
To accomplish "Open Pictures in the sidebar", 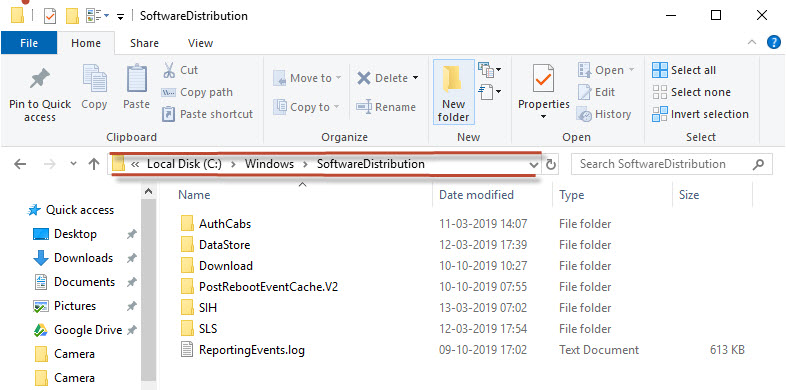I will (x=64, y=306).
